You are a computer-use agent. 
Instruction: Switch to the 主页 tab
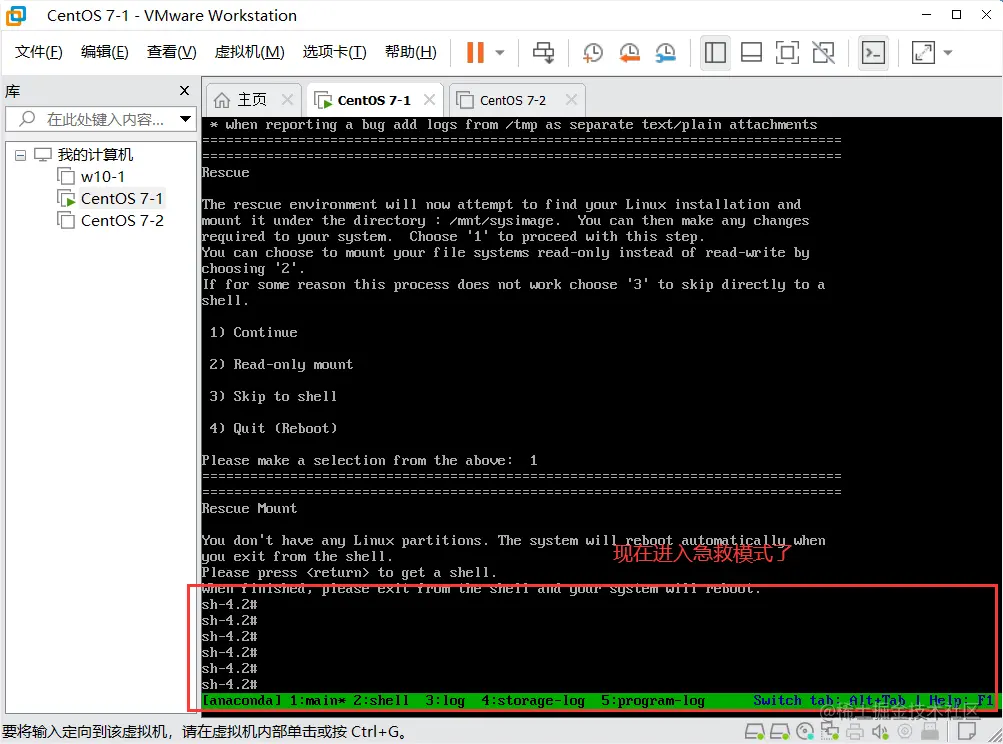(251, 100)
